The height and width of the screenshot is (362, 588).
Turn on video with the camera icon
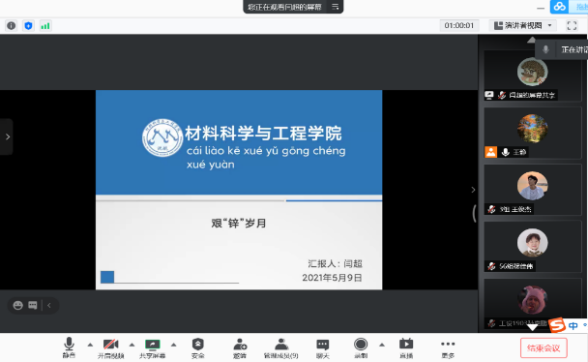tap(111, 348)
